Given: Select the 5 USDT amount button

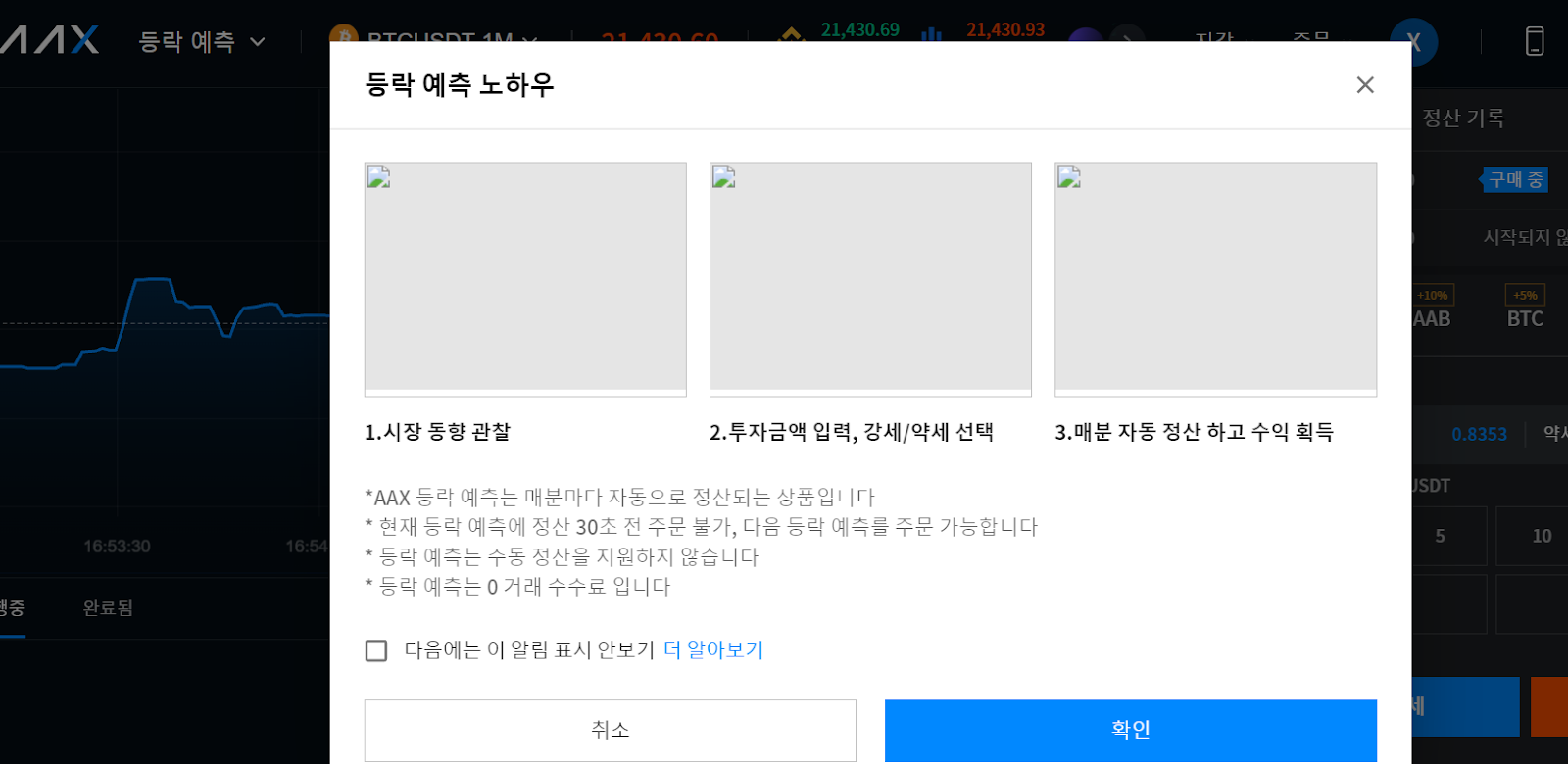Looking at the screenshot, I should coord(1449,536).
